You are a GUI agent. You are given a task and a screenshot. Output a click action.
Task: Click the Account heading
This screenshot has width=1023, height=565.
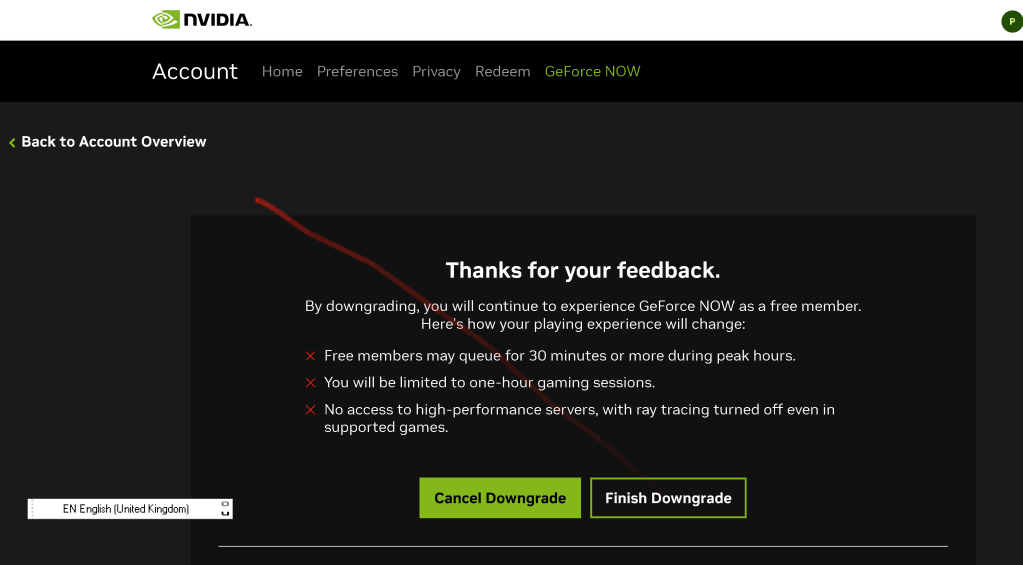point(195,71)
